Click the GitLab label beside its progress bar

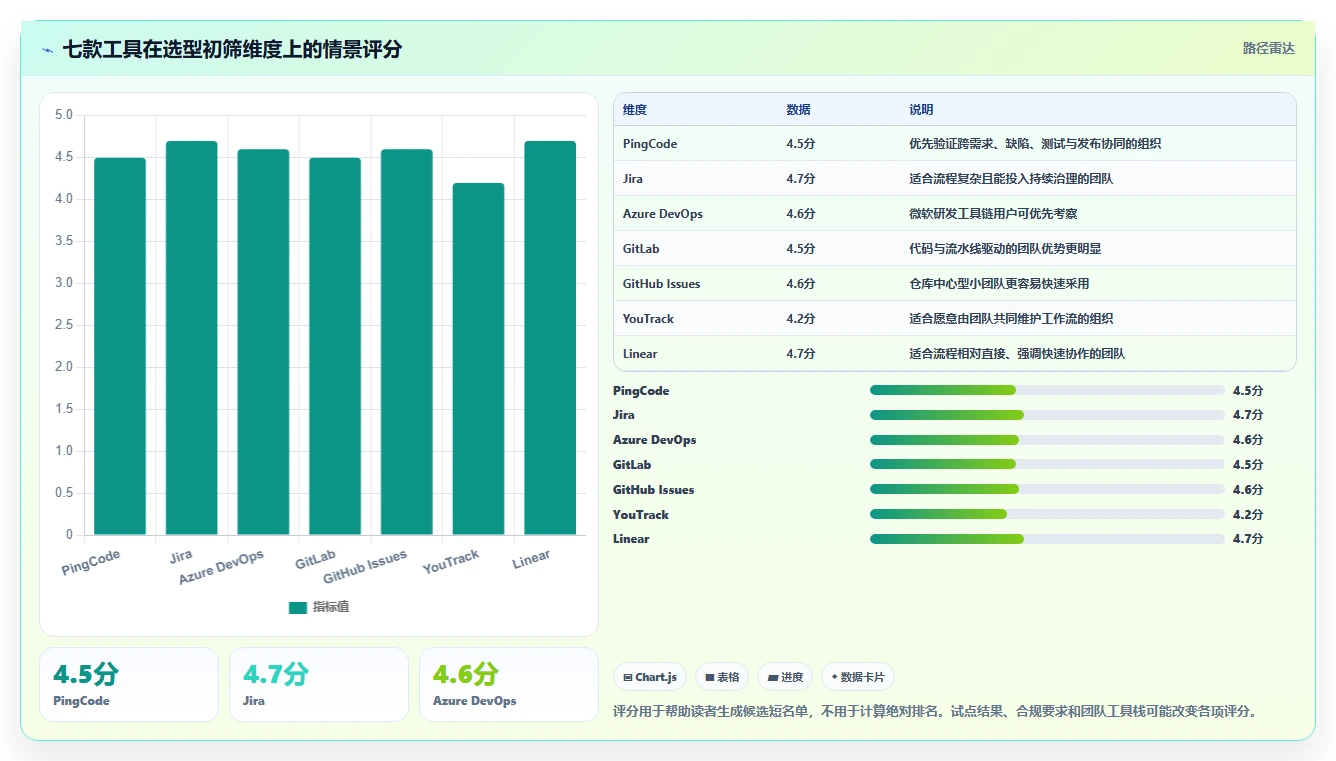632,464
